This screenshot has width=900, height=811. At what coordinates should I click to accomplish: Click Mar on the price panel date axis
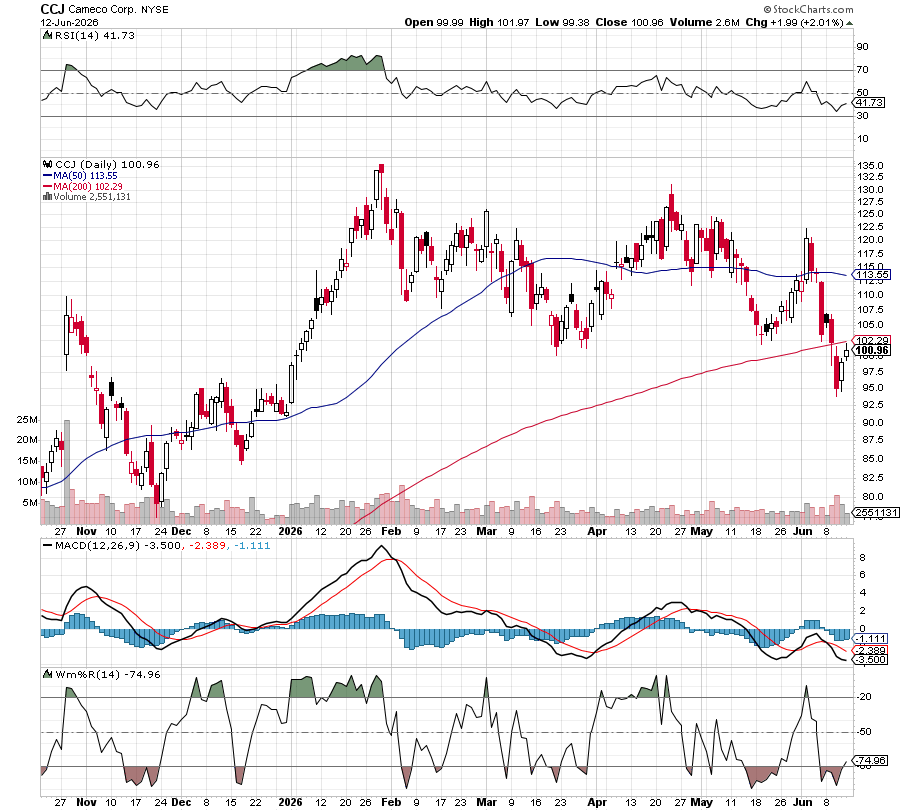coord(487,531)
